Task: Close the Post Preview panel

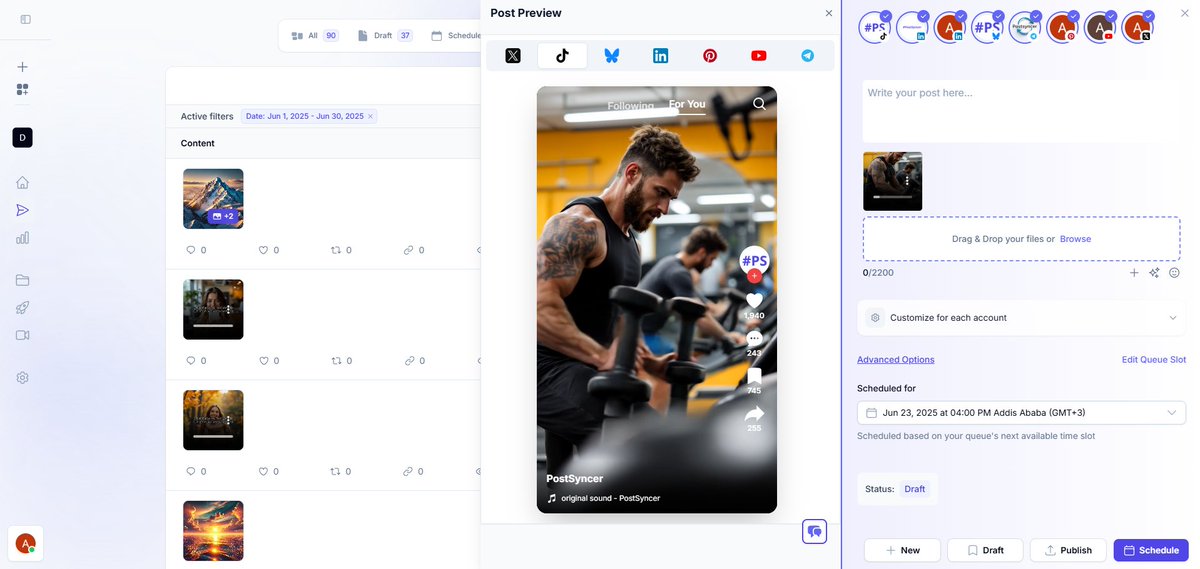Action: point(828,13)
